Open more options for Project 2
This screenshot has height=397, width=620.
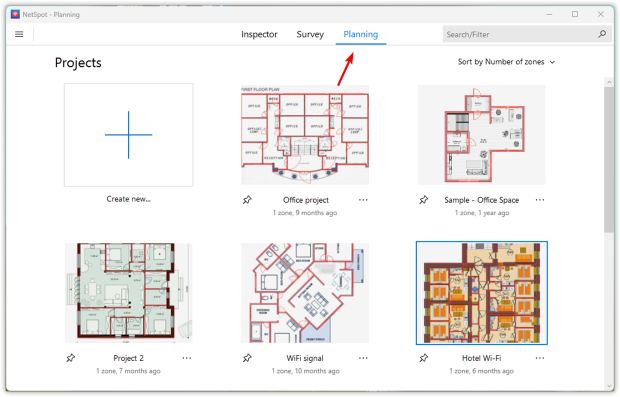pos(187,358)
